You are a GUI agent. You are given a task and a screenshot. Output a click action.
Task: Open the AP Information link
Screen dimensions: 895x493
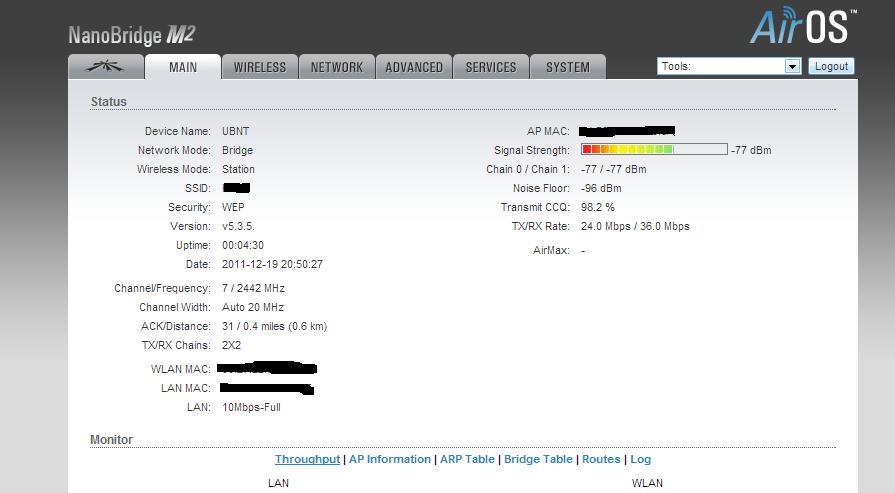pyautogui.click(x=390, y=459)
